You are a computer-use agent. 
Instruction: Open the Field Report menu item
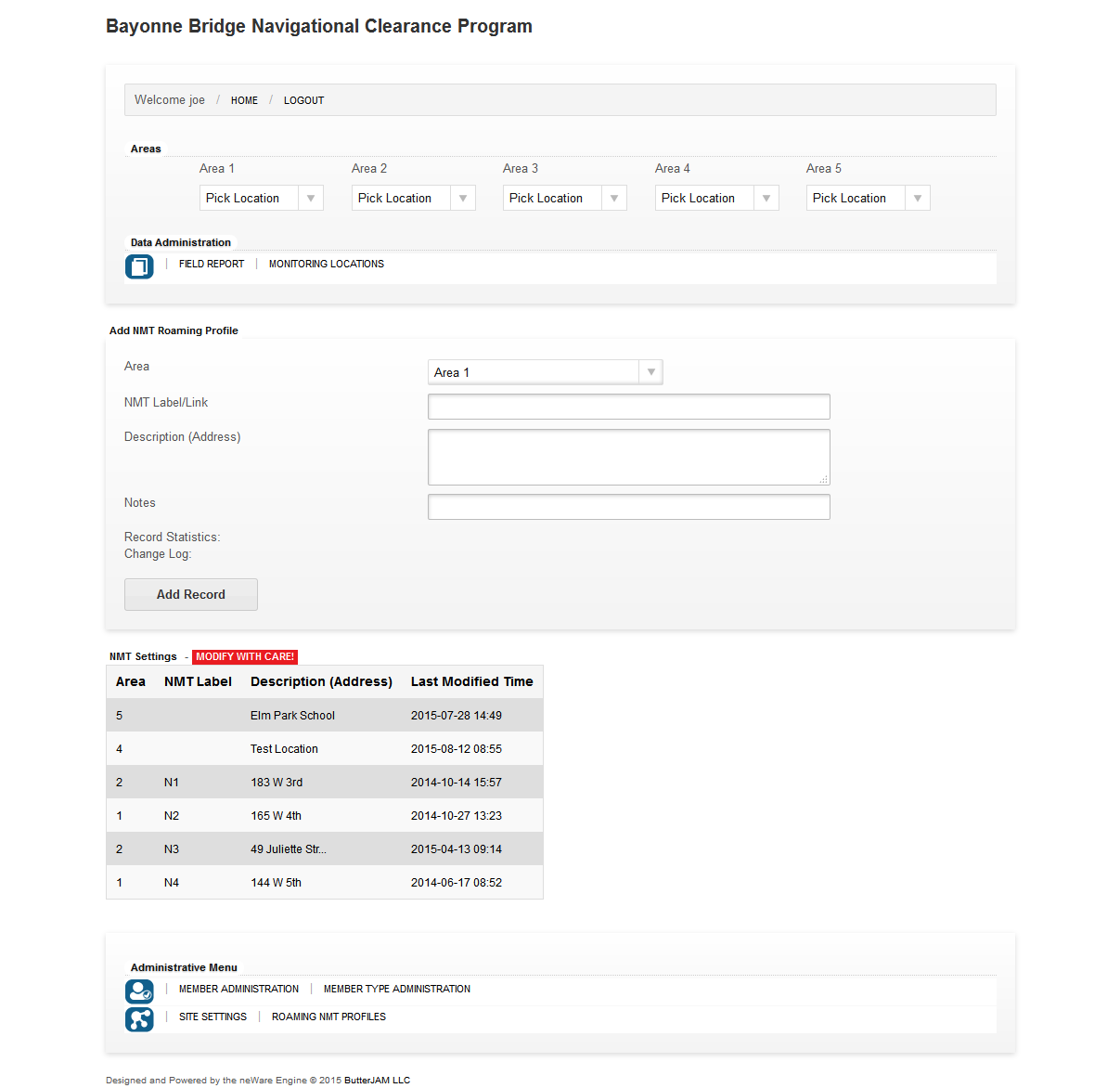[x=212, y=265]
